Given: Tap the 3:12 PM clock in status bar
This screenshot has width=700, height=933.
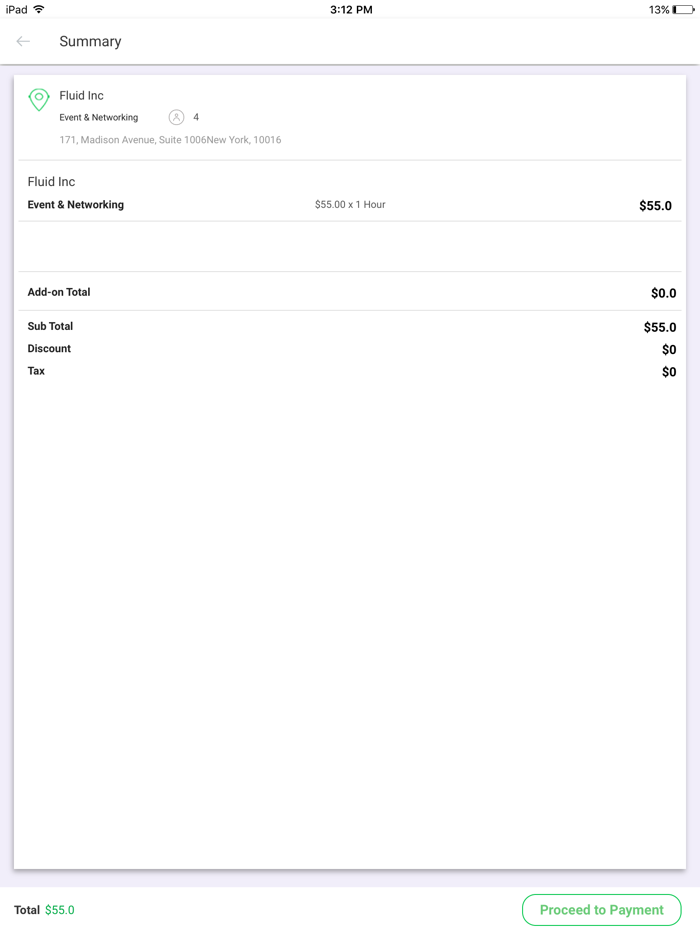Looking at the screenshot, I should pos(350,10).
